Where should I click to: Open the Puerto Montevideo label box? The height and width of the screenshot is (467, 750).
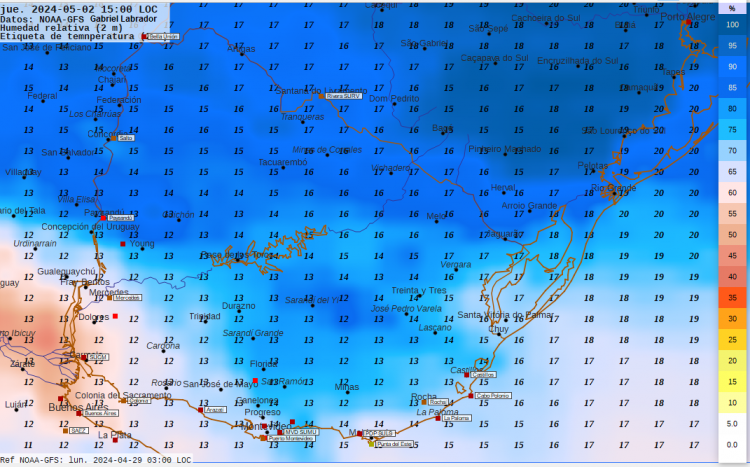[291, 439]
